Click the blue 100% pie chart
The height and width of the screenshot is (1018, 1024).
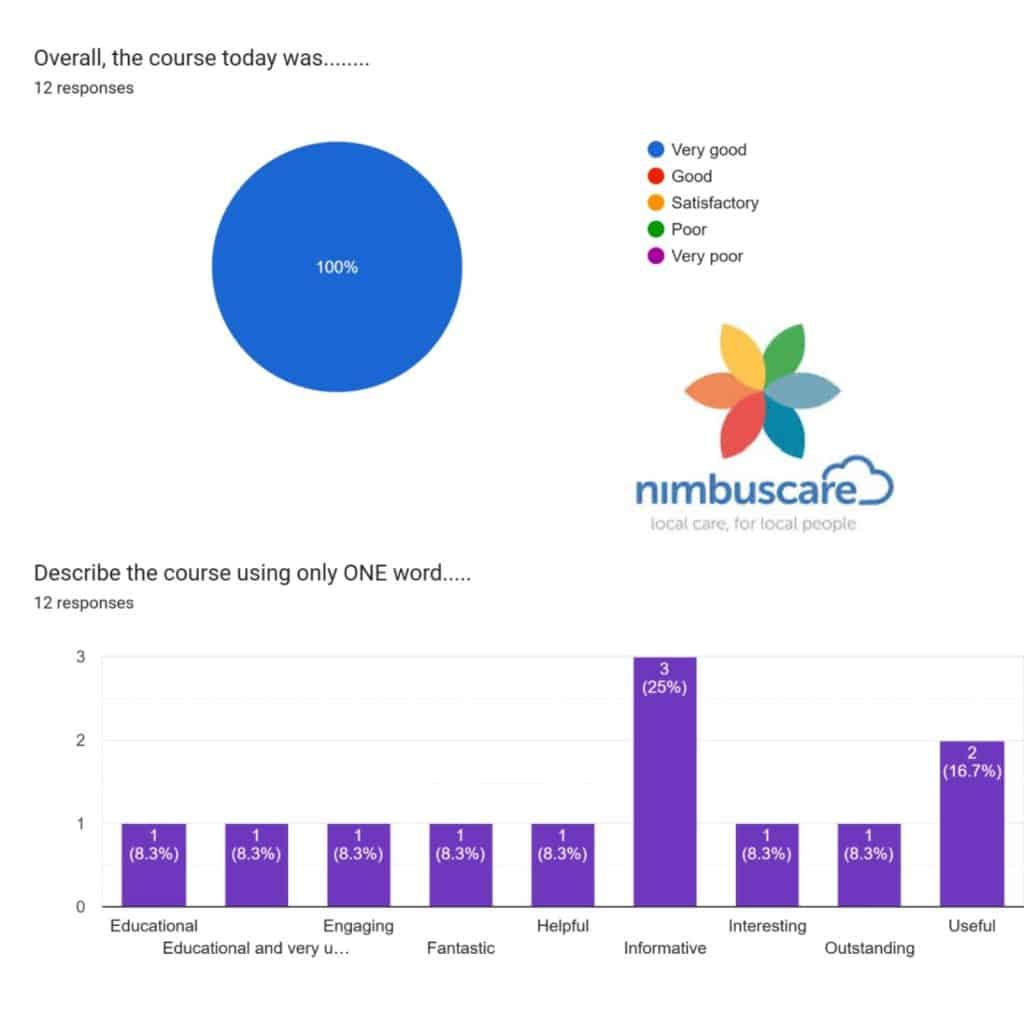pyautogui.click(x=337, y=266)
